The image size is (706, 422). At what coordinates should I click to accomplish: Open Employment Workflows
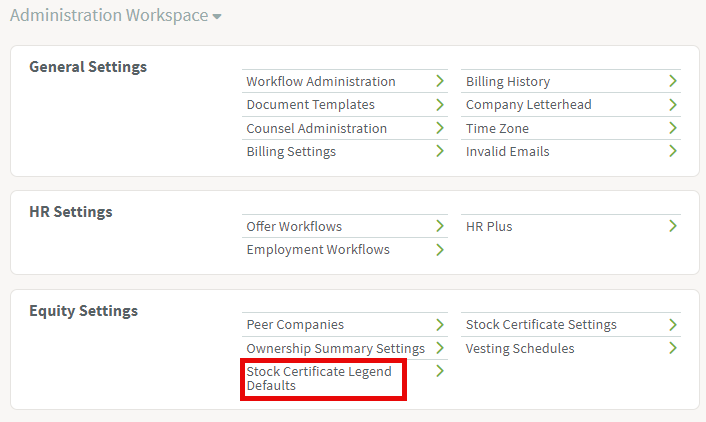pyautogui.click(x=318, y=250)
